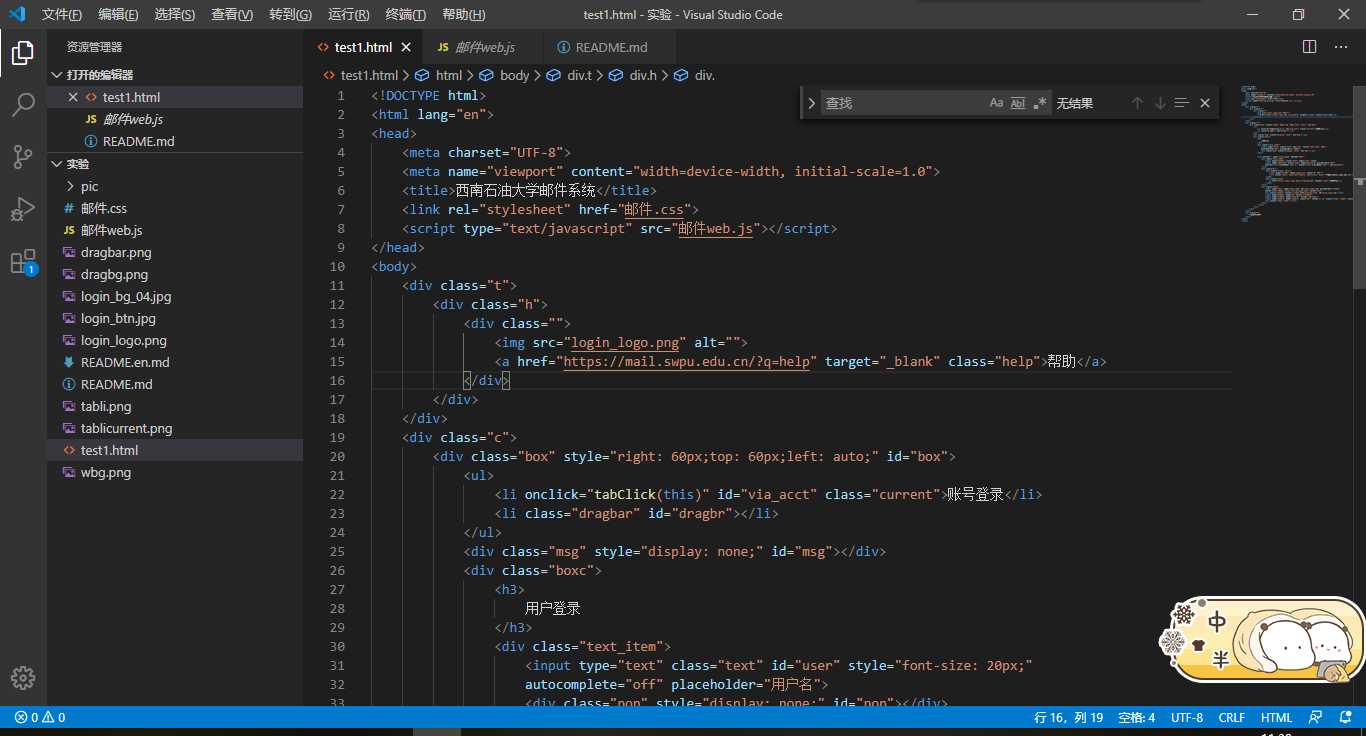Viewport: 1366px width, 736px height.
Task: Open tabli.png in file tree
Action: (175, 406)
